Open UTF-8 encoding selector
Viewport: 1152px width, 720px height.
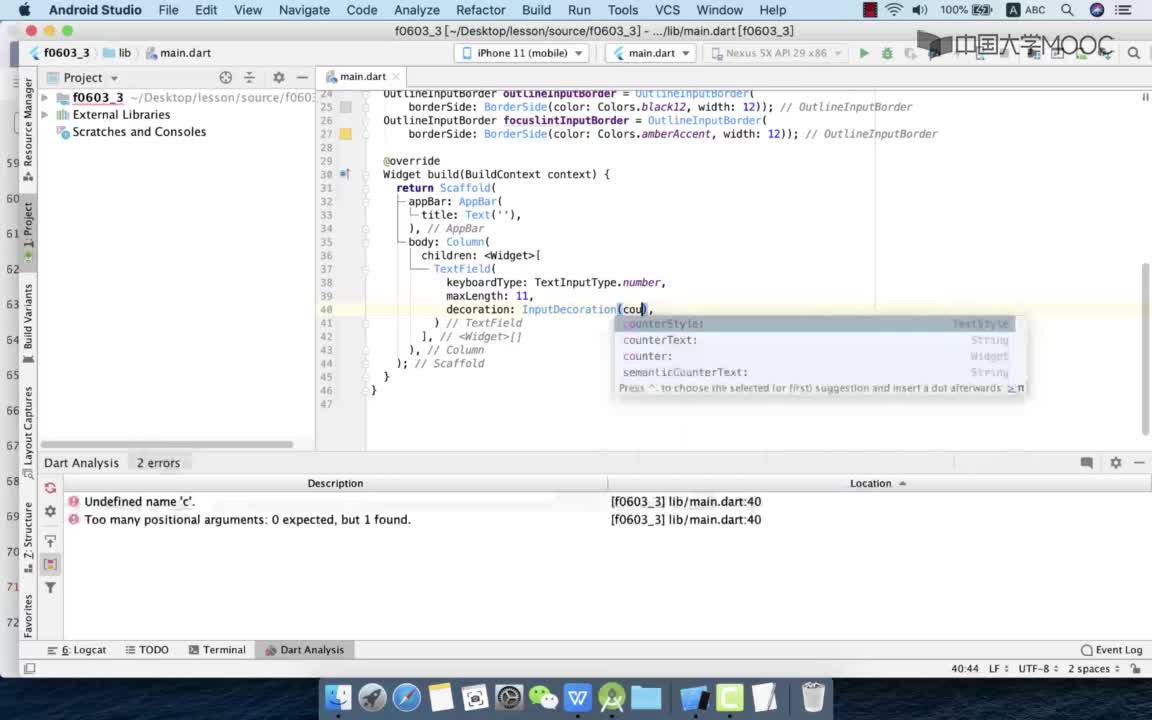click(1038, 669)
